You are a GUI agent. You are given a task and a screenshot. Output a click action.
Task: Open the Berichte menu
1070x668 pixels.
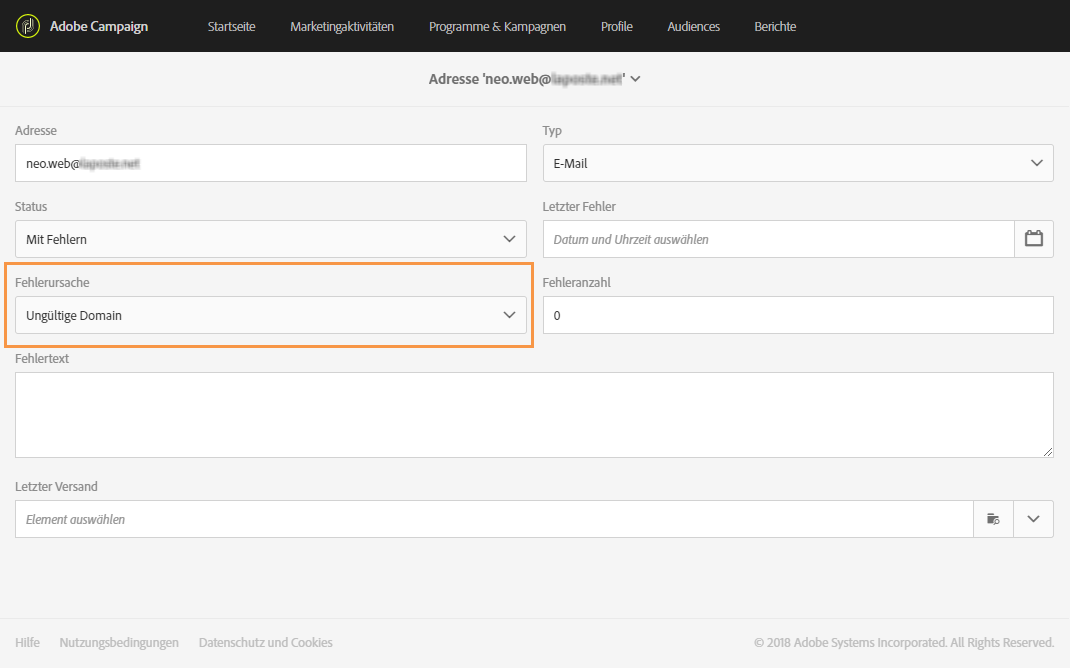pyautogui.click(x=775, y=26)
